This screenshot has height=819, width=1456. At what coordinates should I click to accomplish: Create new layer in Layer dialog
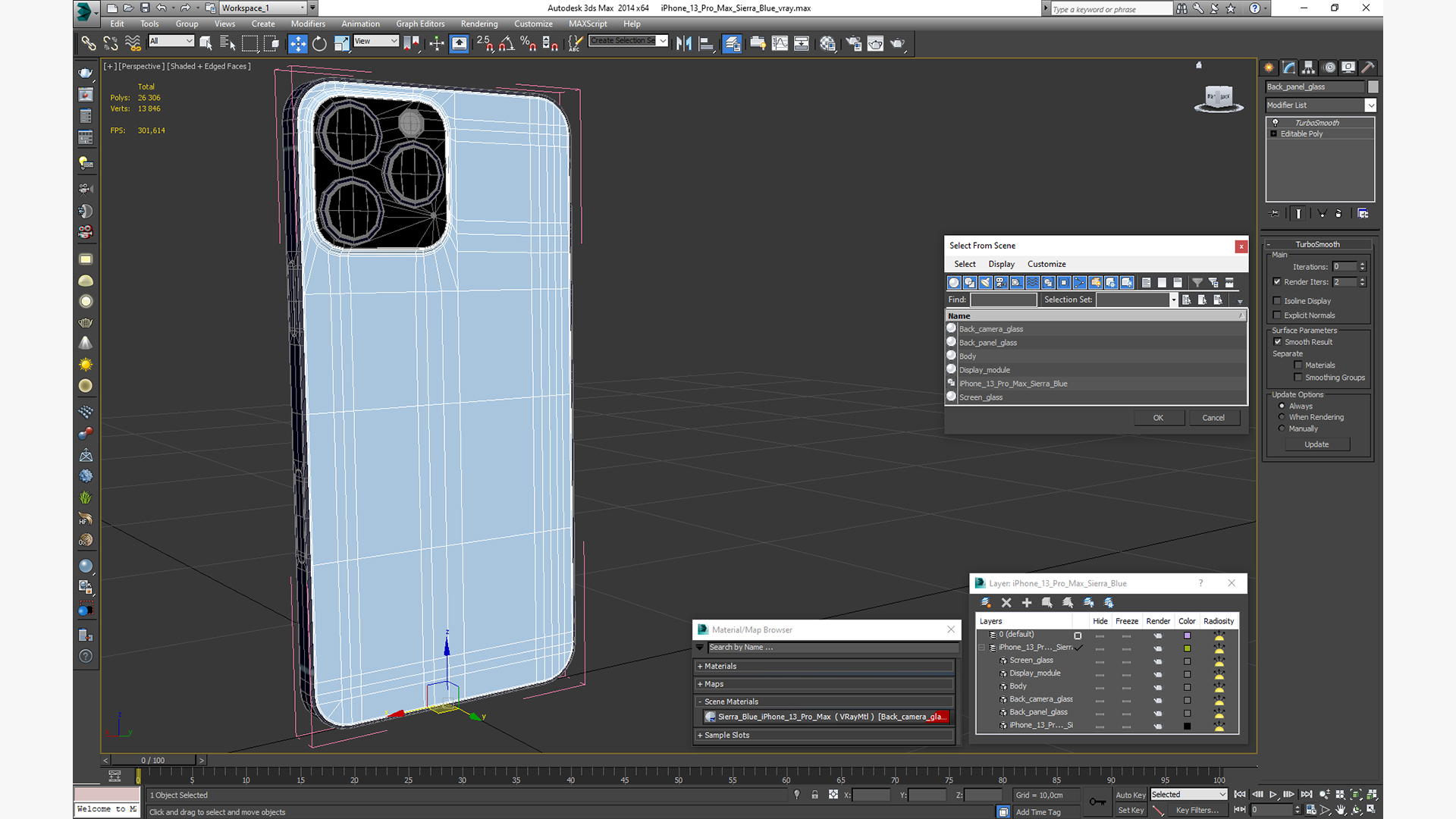pyautogui.click(x=986, y=602)
